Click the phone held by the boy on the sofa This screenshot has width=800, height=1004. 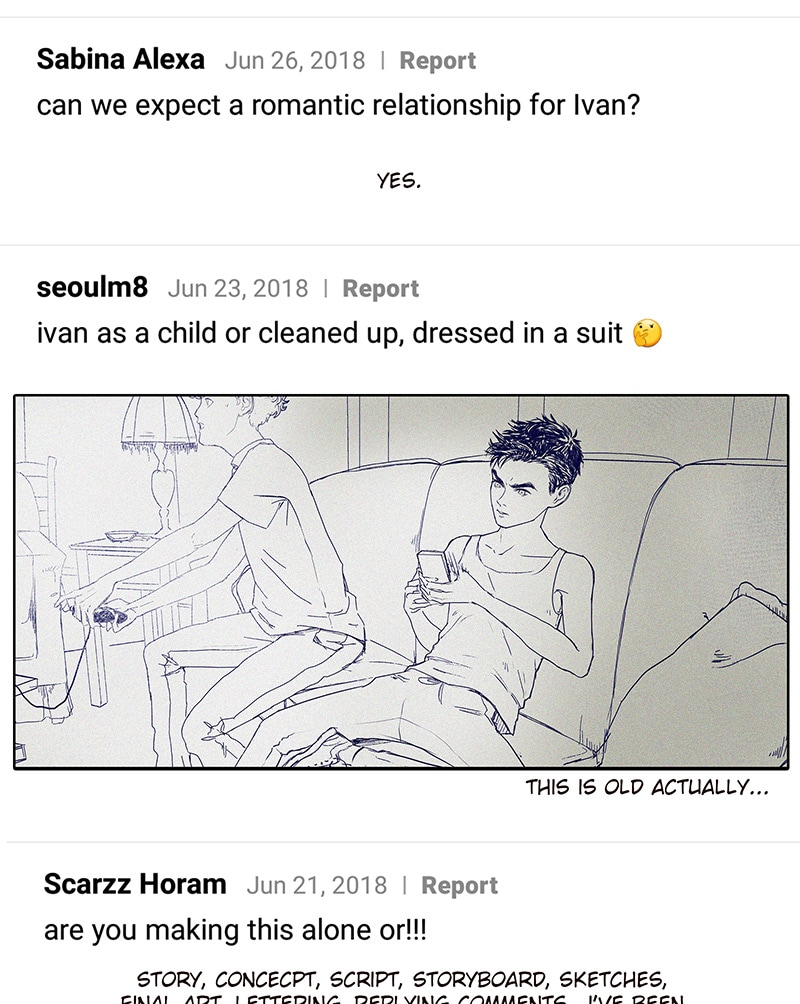[433, 568]
